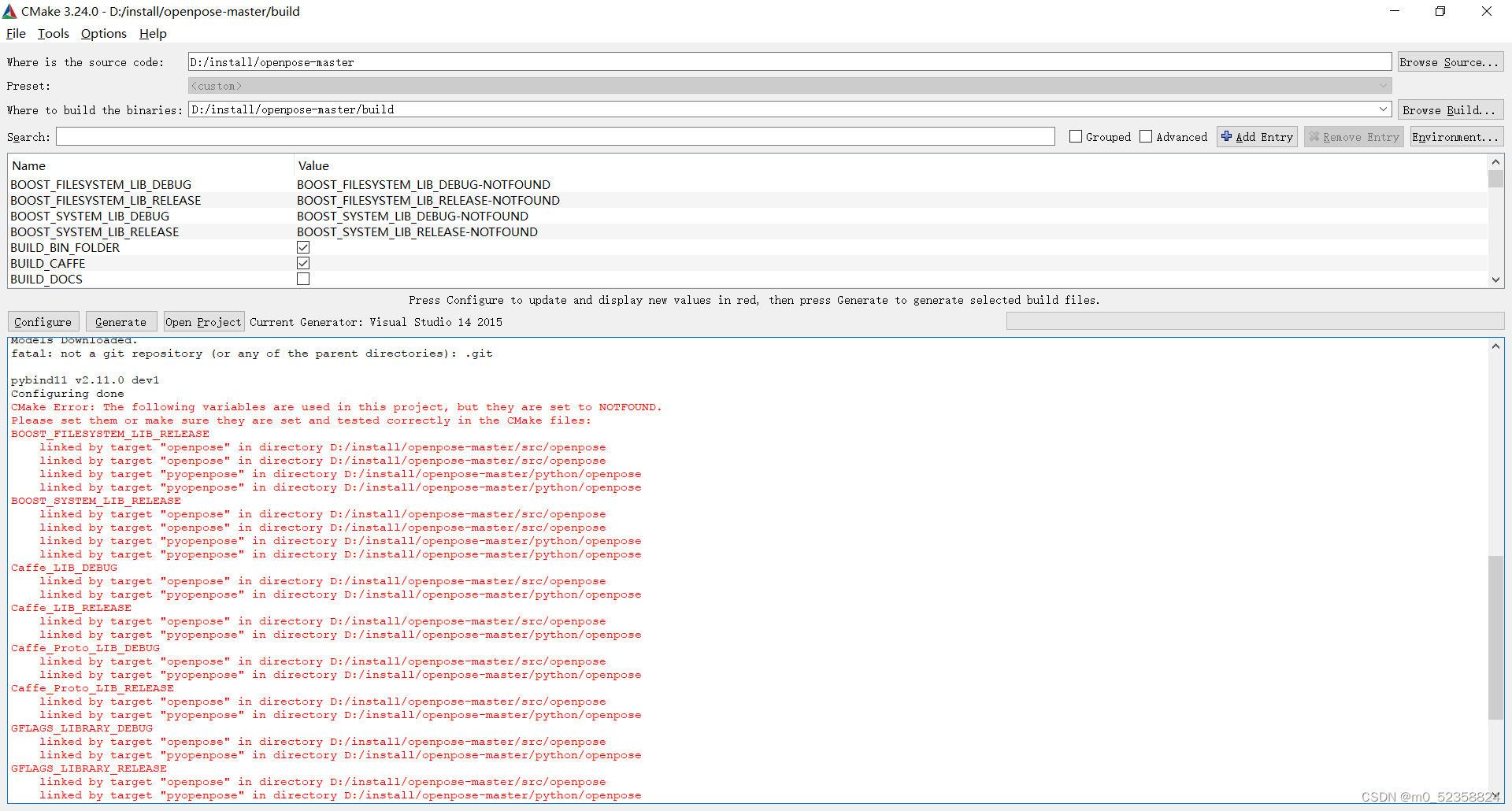Click 'Configuring done' in the output log
Image resolution: width=1512 pixels, height=811 pixels.
[68, 394]
